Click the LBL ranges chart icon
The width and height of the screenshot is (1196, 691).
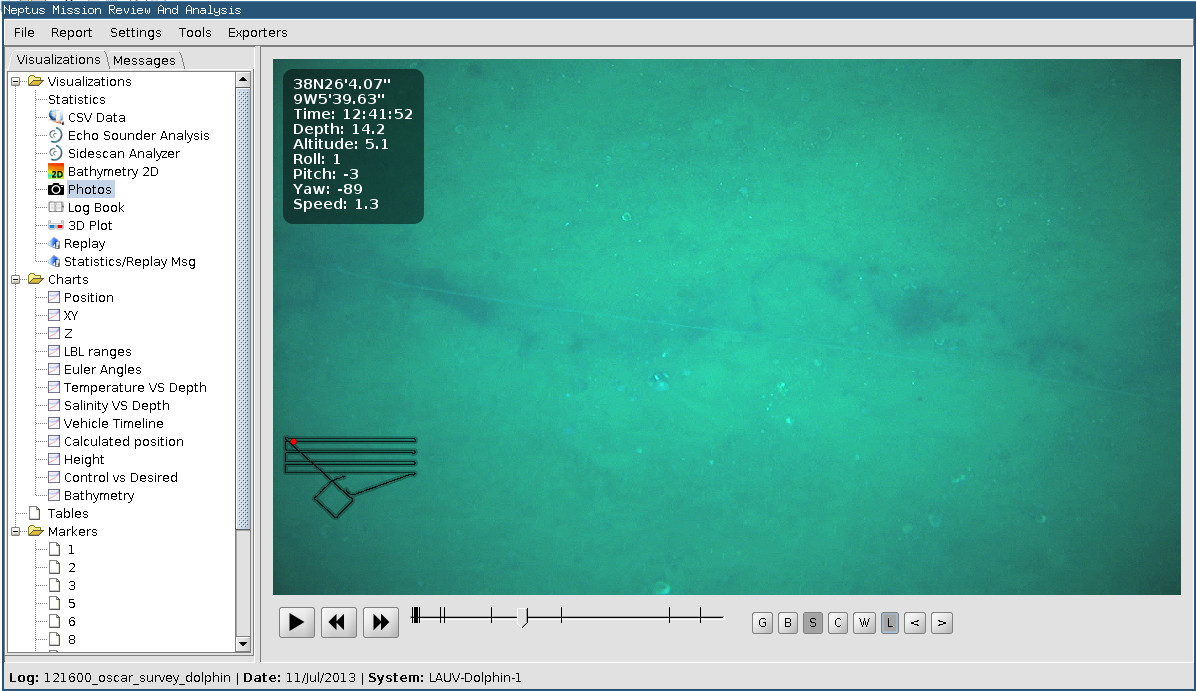(x=54, y=352)
